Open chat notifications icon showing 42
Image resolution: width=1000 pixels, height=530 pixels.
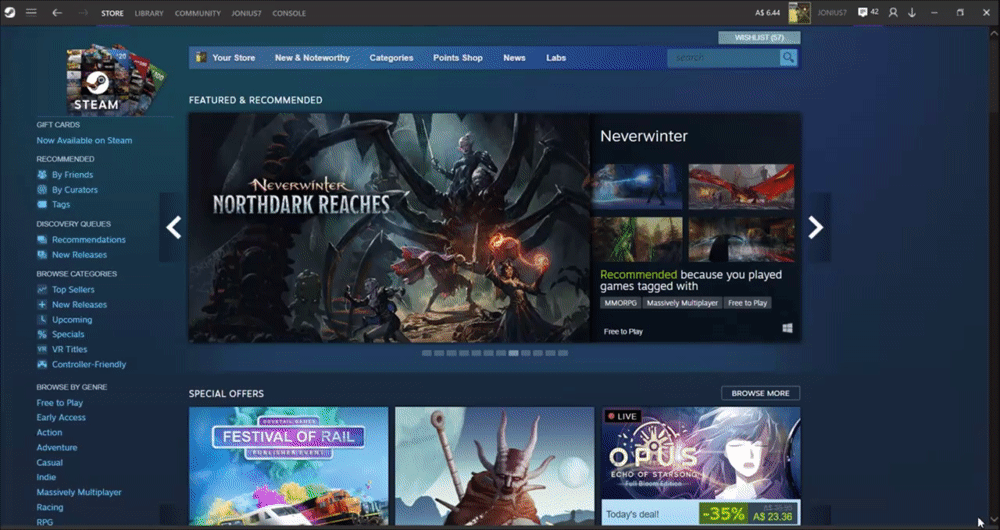(868, 12)
